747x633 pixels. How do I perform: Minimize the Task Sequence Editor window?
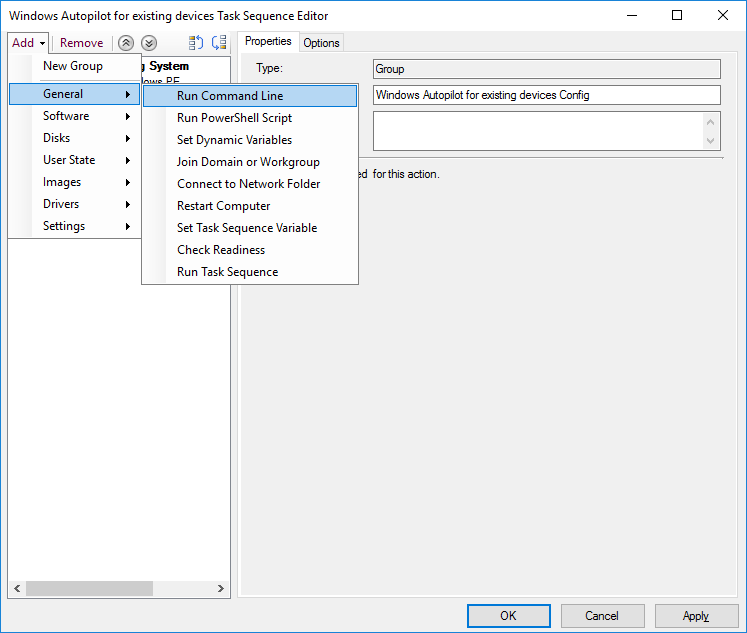pyautogui.click(x=632, y=15)
